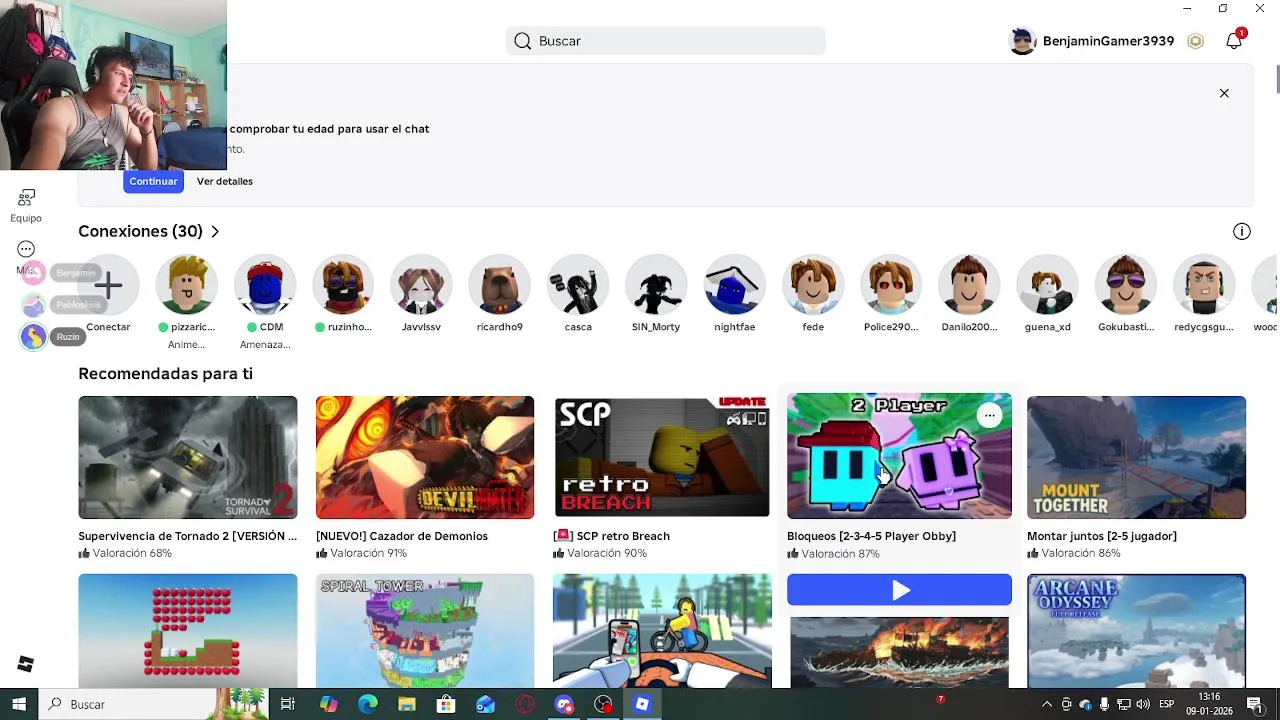Click the BenjaminGamer3939 profile avatar
Image resolution: width=1280 pixels, height=720 pixels.
pyautogui.click(x=1022, y=41)
